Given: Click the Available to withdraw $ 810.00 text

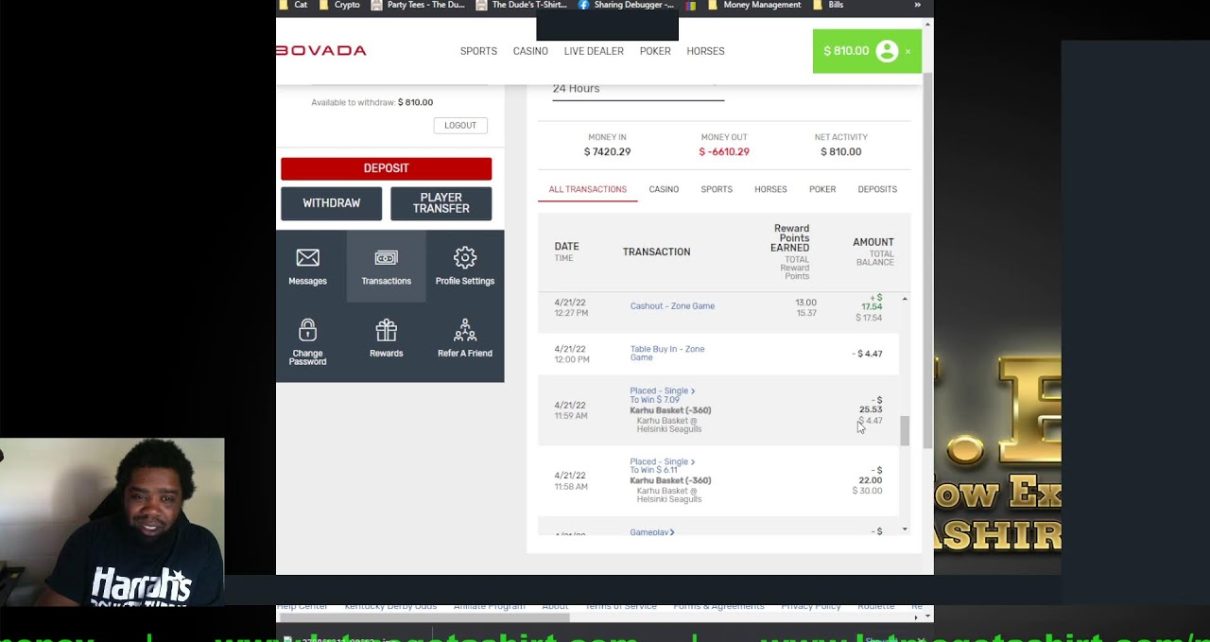Looking at the screenshot, I should (x=372, y=102).
